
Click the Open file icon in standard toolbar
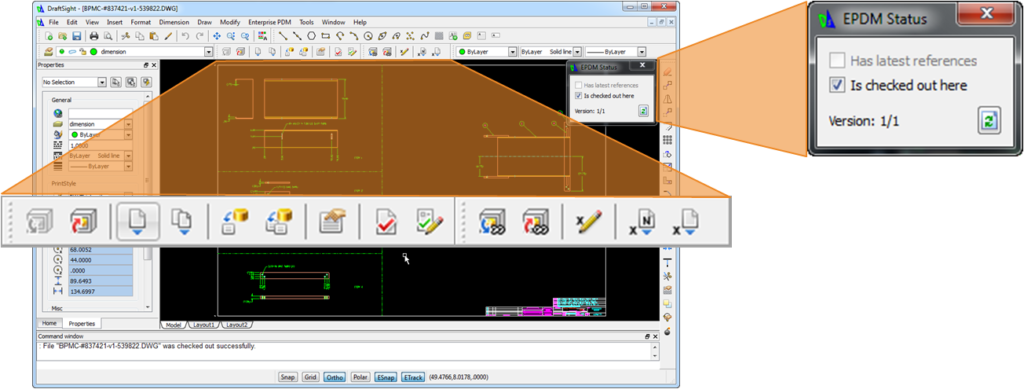(63, 36)
